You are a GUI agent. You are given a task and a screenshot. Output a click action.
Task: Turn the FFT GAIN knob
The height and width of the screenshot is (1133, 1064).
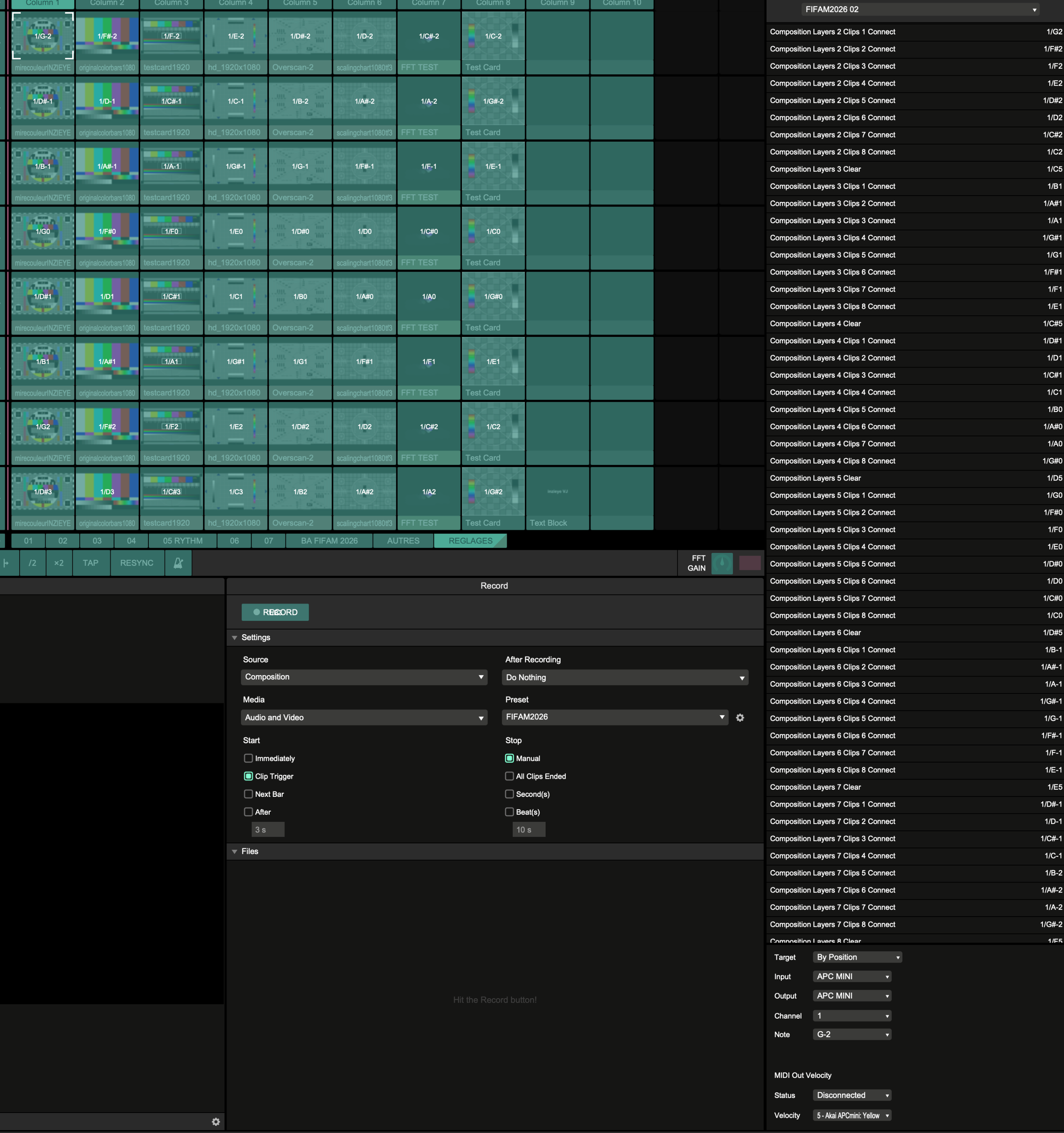pos(722,563)
